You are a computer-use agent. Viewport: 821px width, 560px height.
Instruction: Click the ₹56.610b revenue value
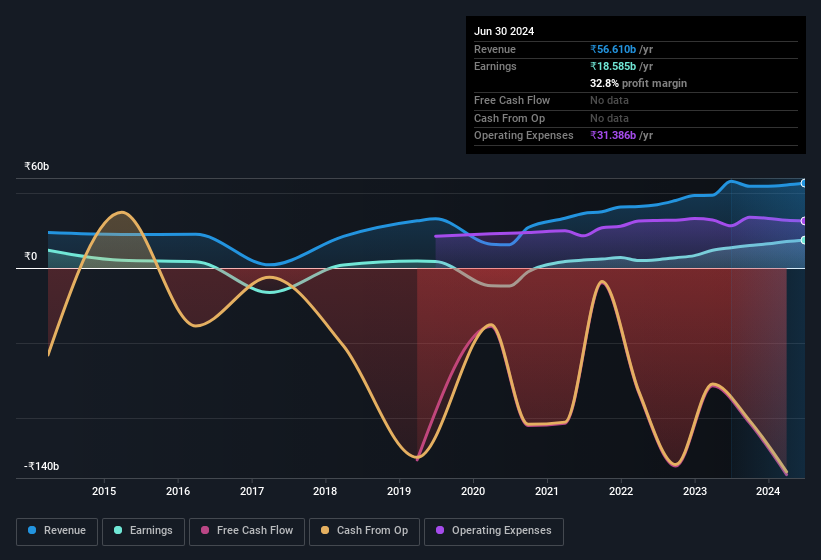[613, 49]
